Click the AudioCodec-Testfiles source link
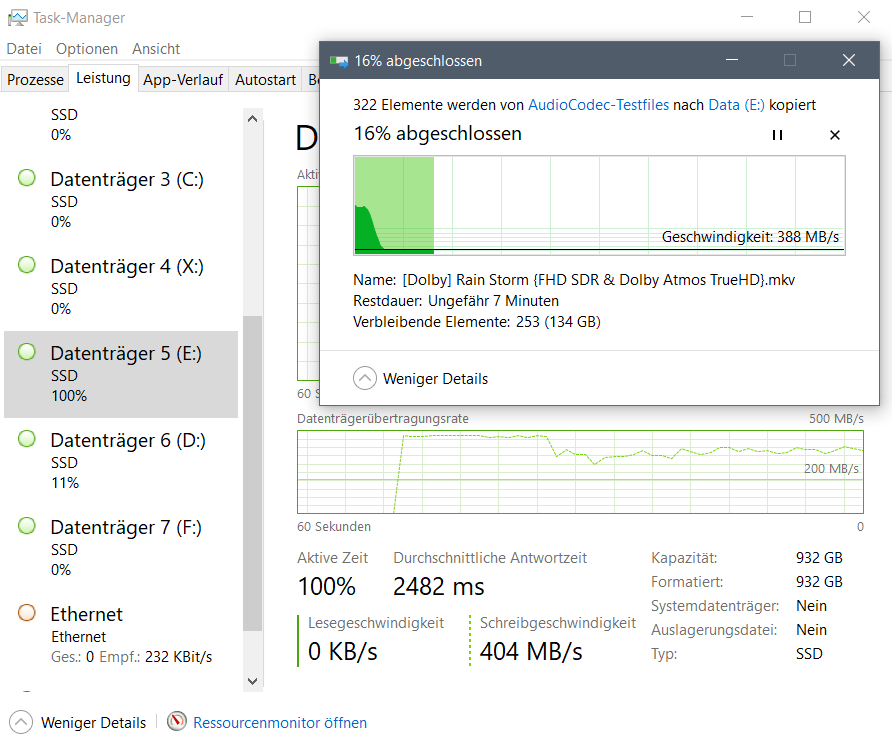This screenshot has width=892, height=749. point(598,105)
